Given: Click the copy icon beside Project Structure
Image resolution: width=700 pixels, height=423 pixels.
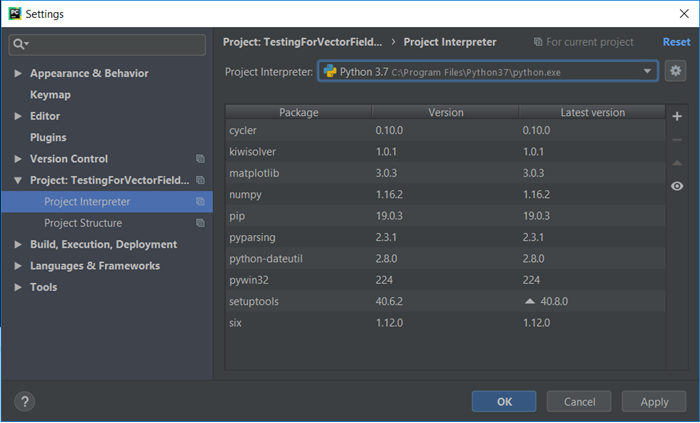Looking at the screenshot, I should (200, 223).
